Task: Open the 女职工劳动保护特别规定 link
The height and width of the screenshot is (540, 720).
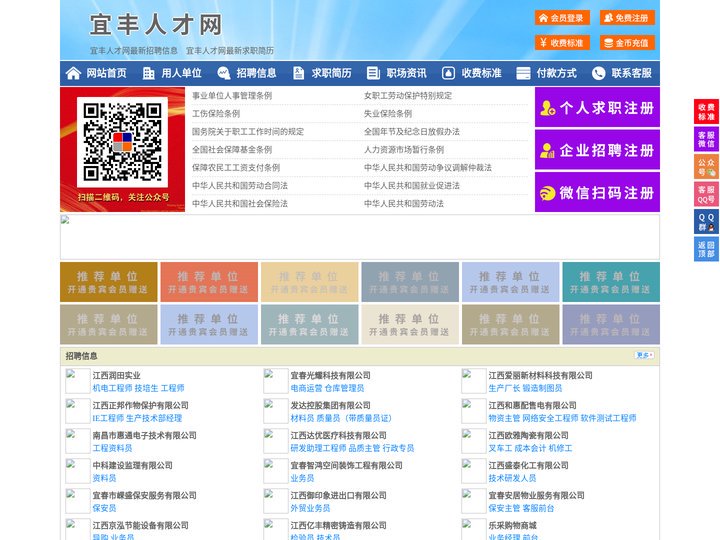Action: pyautogui.click(x=408, y=96)
